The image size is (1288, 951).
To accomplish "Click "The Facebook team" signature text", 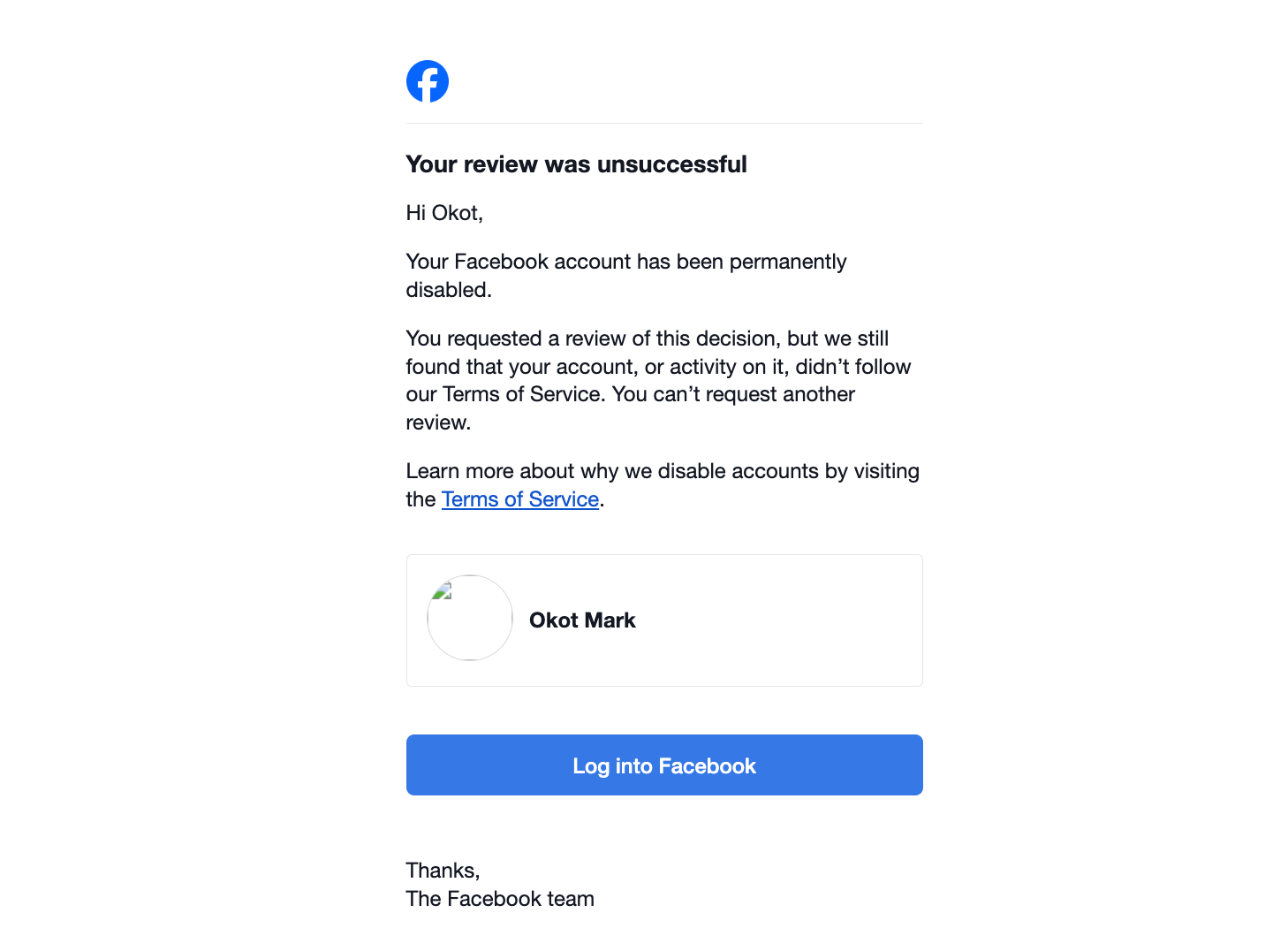I will tap(500, 899).
